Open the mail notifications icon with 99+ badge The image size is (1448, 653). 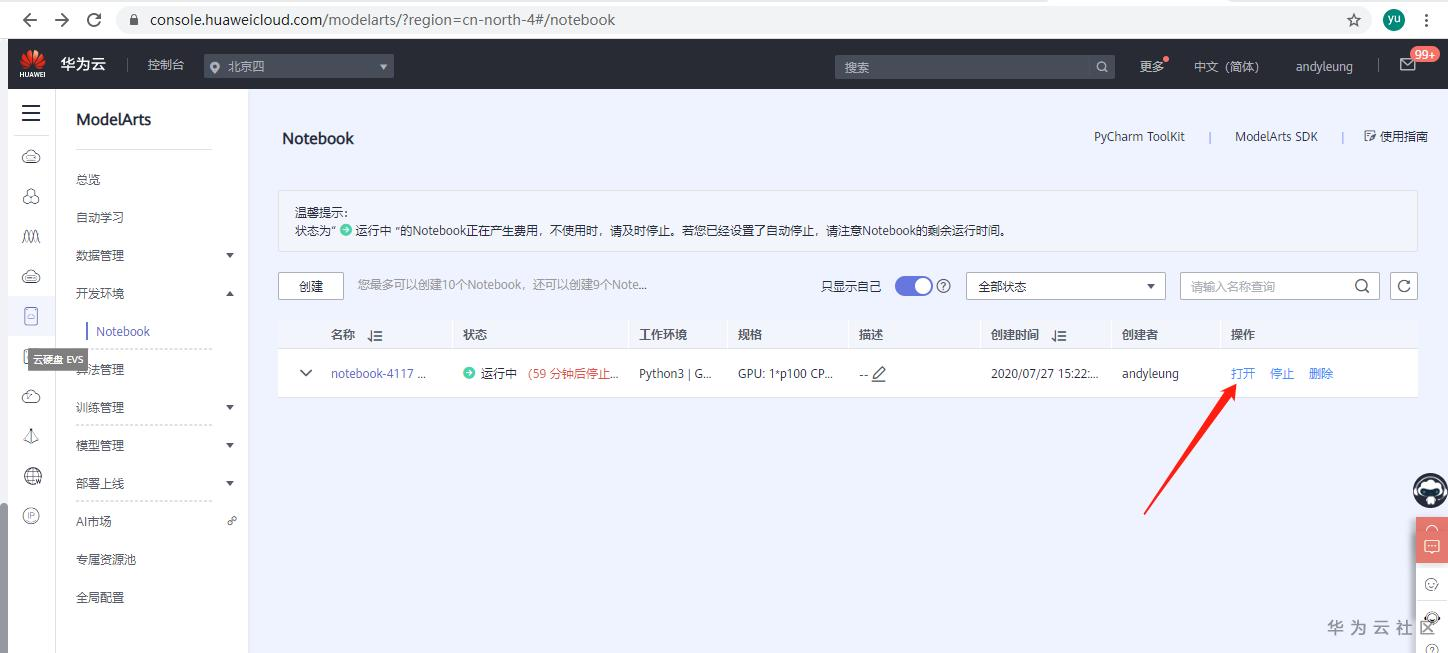[1408, 65]
